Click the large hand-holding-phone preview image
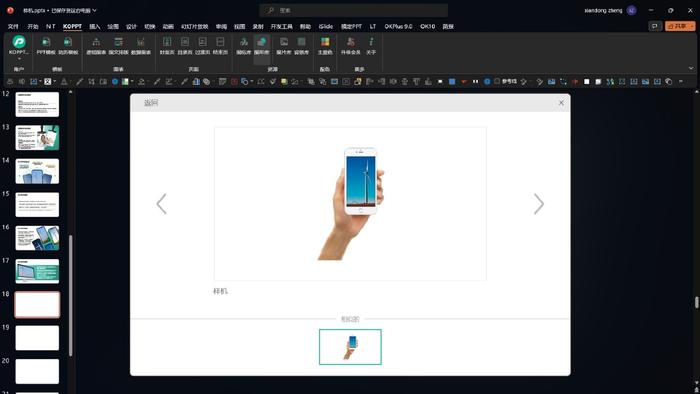The height and width of the screenshot is (394, 700). point(350,203)
